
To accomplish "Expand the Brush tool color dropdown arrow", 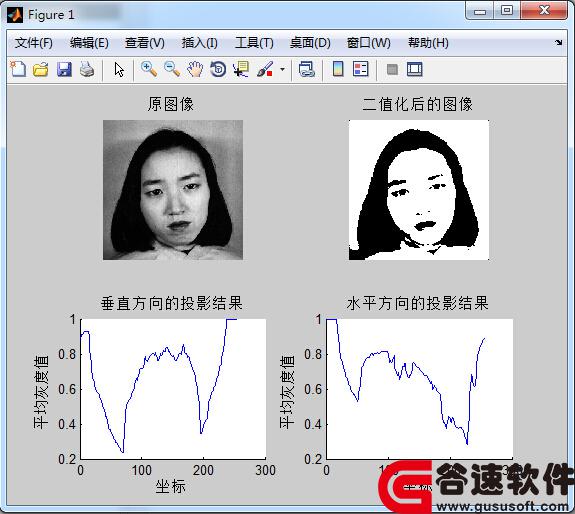I will click(x=282, y=69).
